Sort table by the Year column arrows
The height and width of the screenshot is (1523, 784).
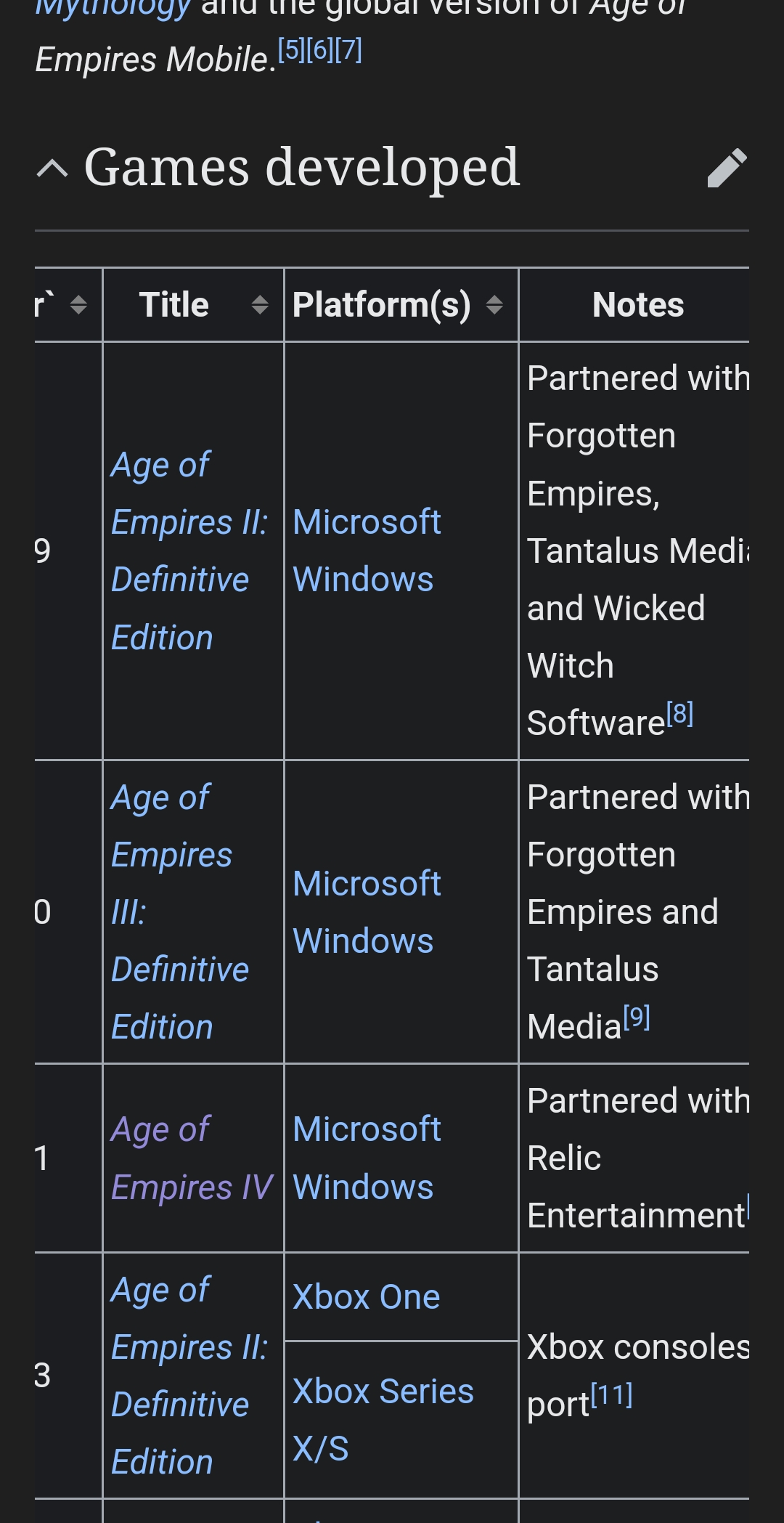(x=78, y=305)
